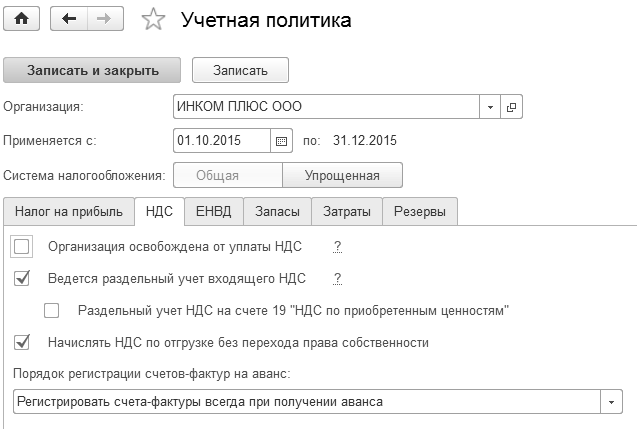The height and width of the screenshot is (429, 637).
Task: Click 'Записать и закрыть' button
Action: 92,70
